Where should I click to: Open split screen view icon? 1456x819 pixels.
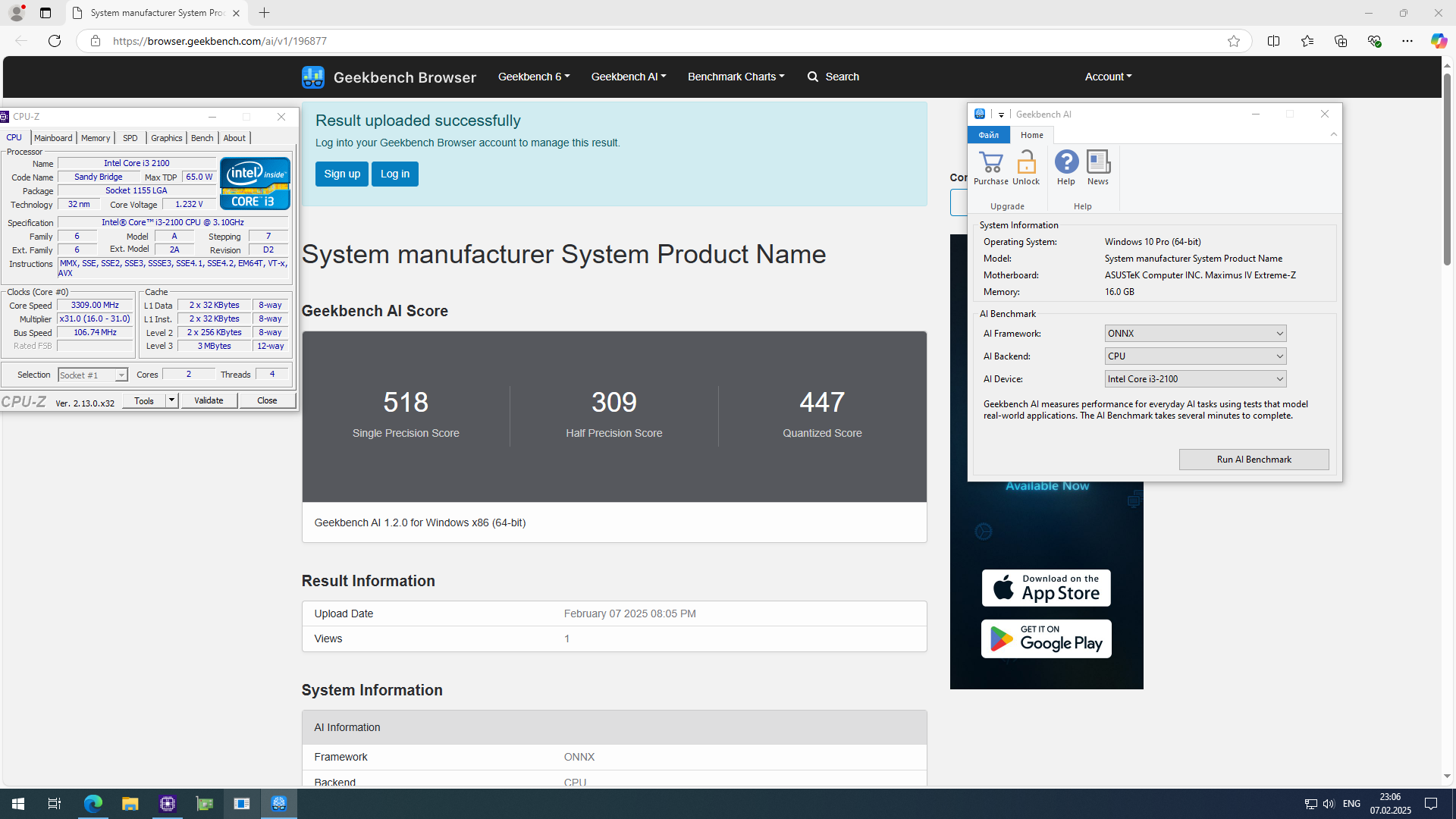coord(1273,41)
